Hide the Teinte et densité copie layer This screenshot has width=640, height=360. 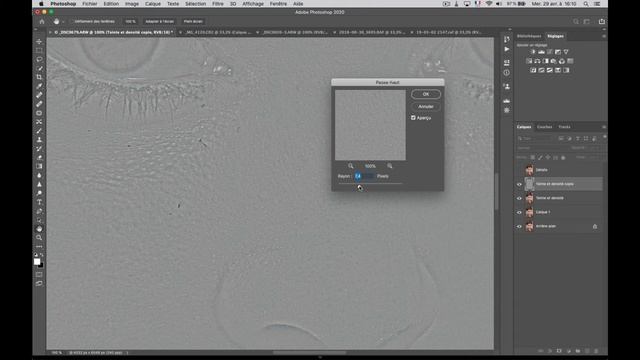[519, 184]
